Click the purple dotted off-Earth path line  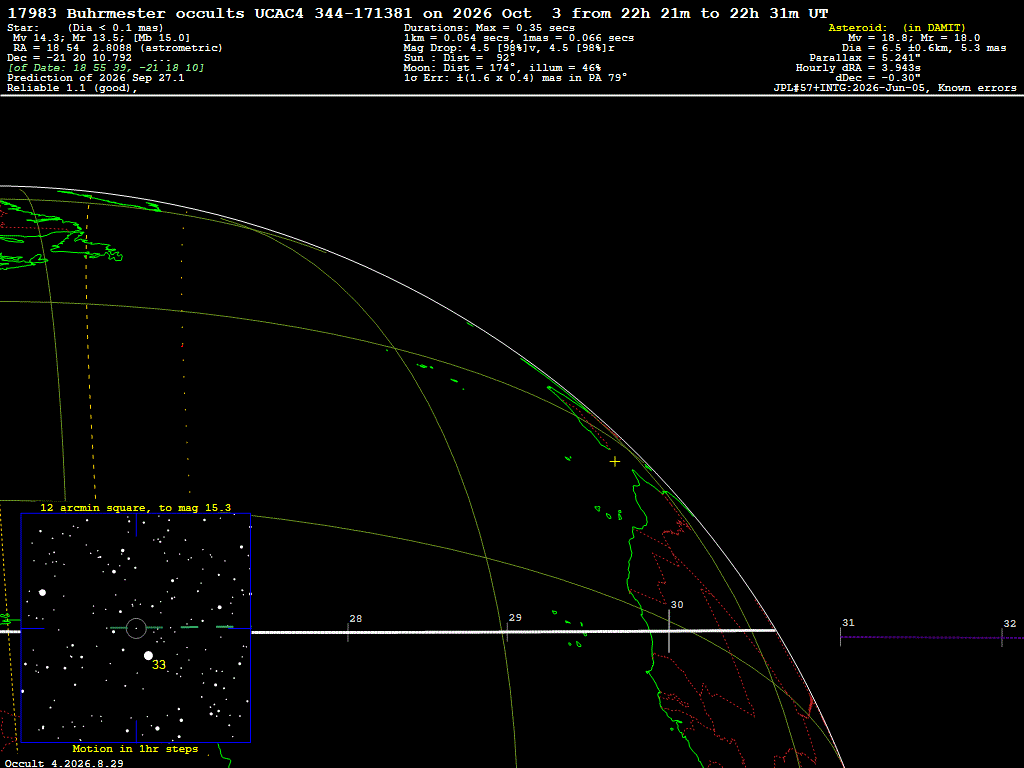pyautogui.click(x=932, y=637)
